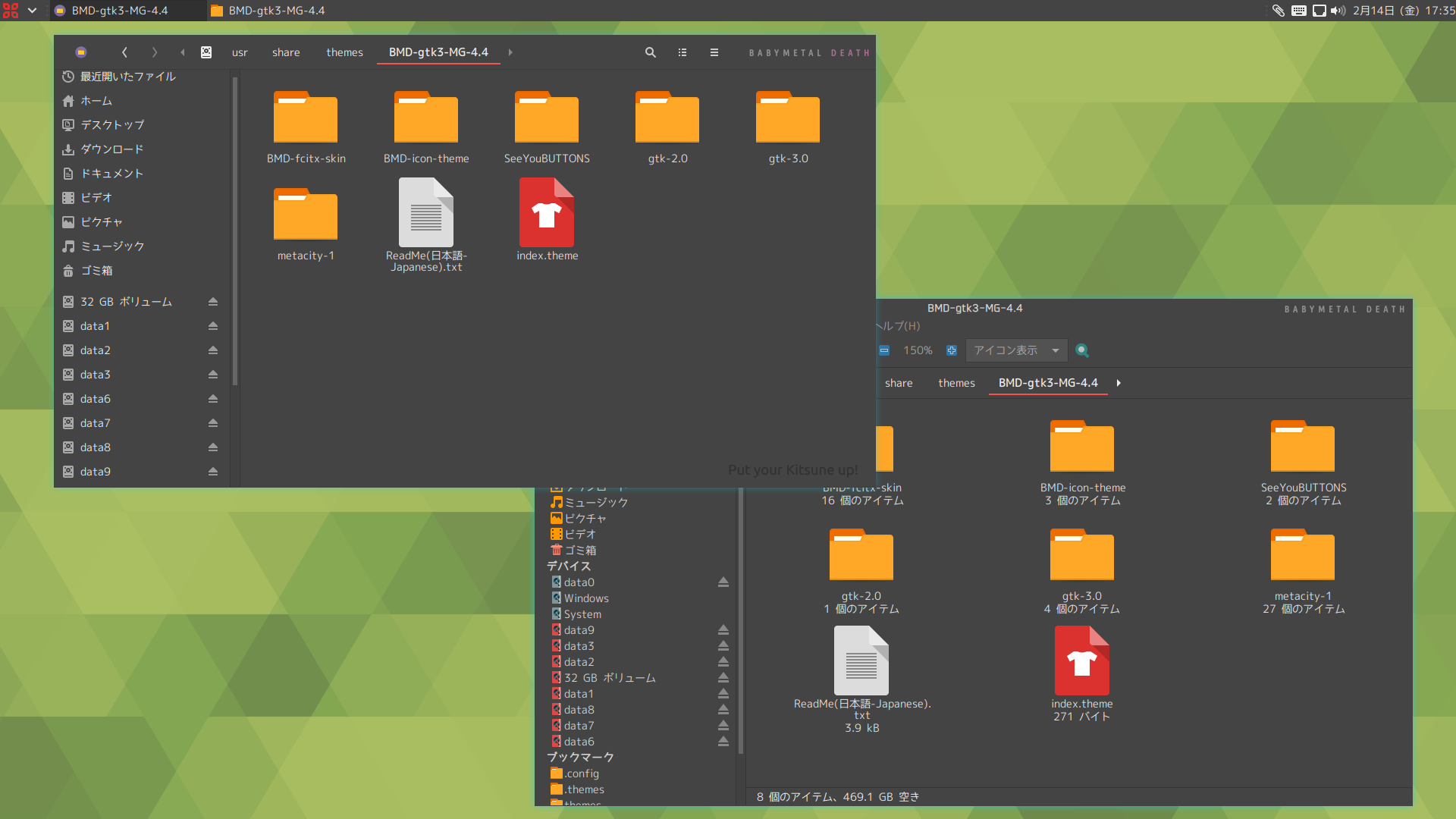Open the gtk-2.0 folder in the front window
The width and height of the screenshot is (1456, 819).
click(667, 127)
